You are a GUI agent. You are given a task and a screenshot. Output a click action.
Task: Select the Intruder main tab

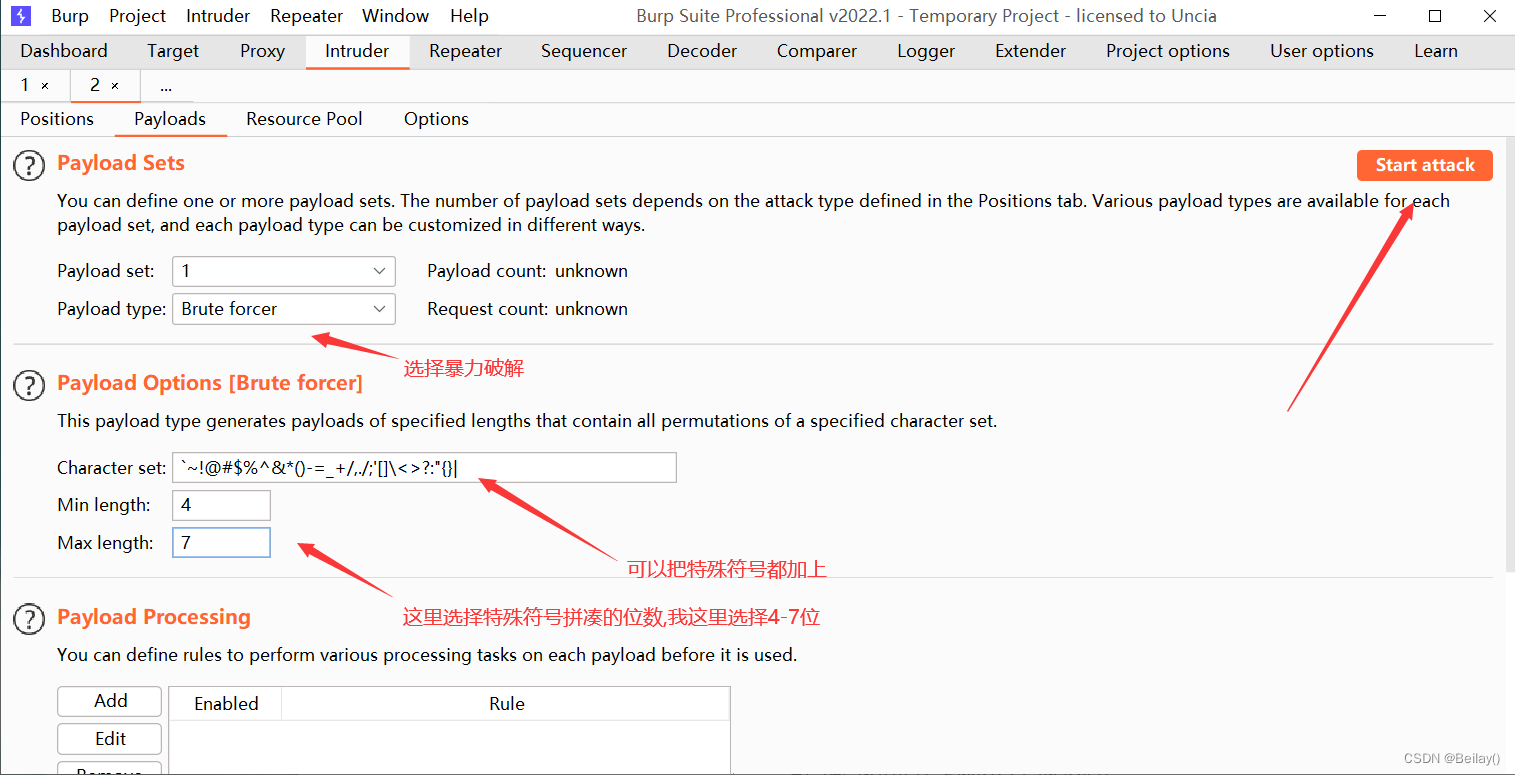coord(357,51)
